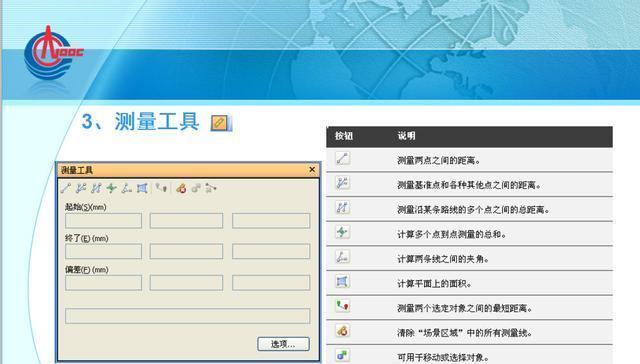Select Area measurement tool in dialog toolbar
This screenshot has height=364, width=640.
[x=142, y=188]
